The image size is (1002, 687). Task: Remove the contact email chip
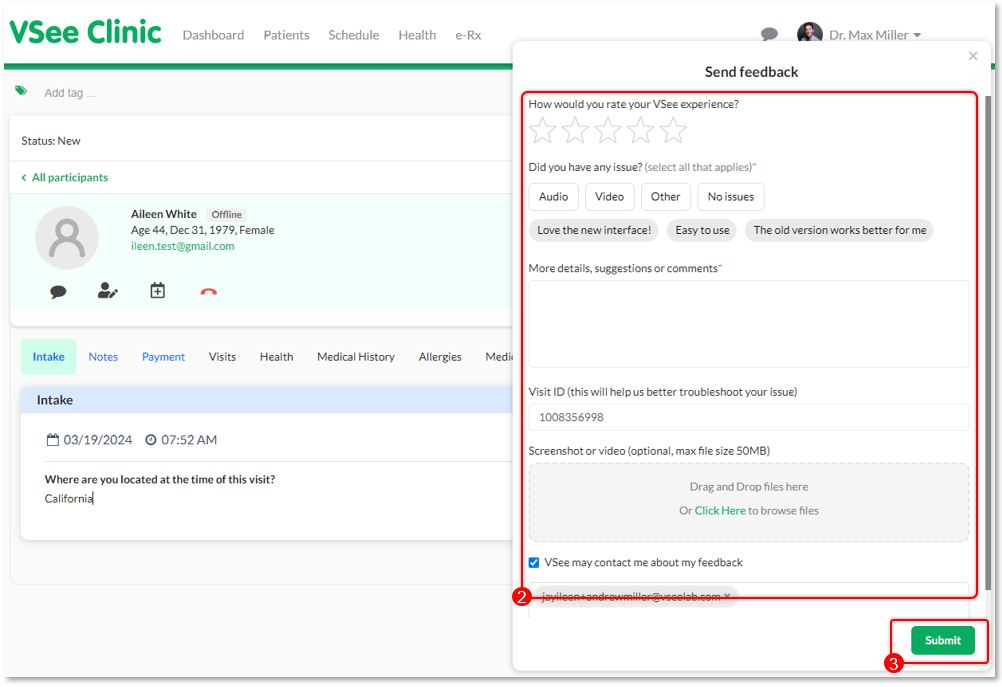pos(727,596)
